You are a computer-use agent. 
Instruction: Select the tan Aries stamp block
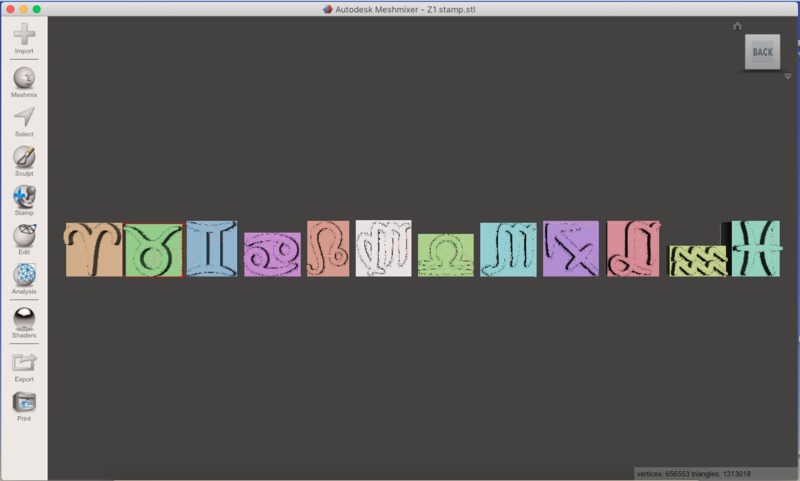tap(93, 250)
